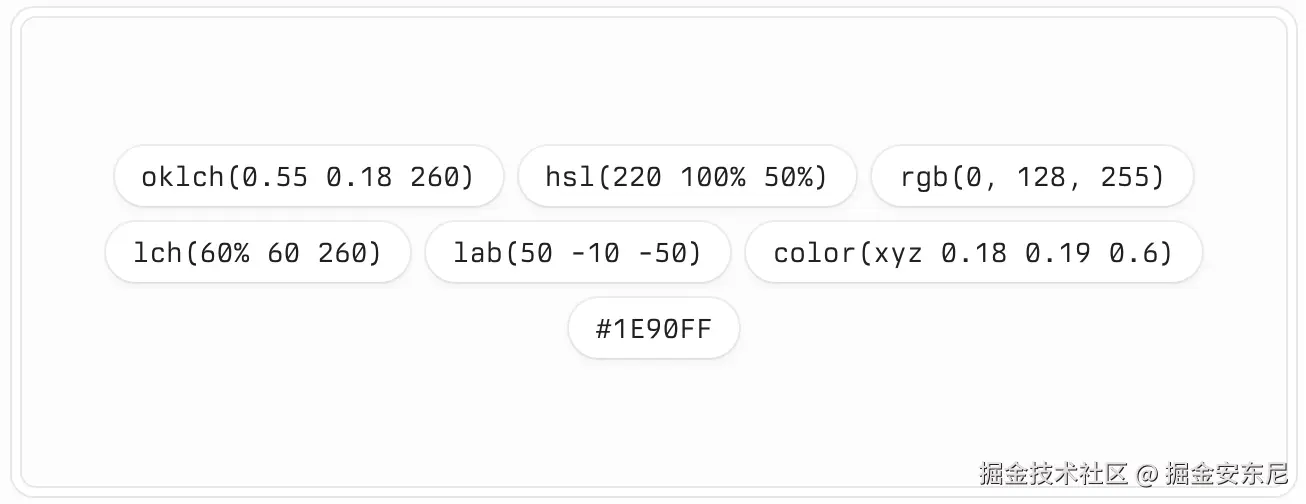This screenshot has height=504, width=1306.
Task: Click the empty area above the chips
Action: (x=653, y=82)
